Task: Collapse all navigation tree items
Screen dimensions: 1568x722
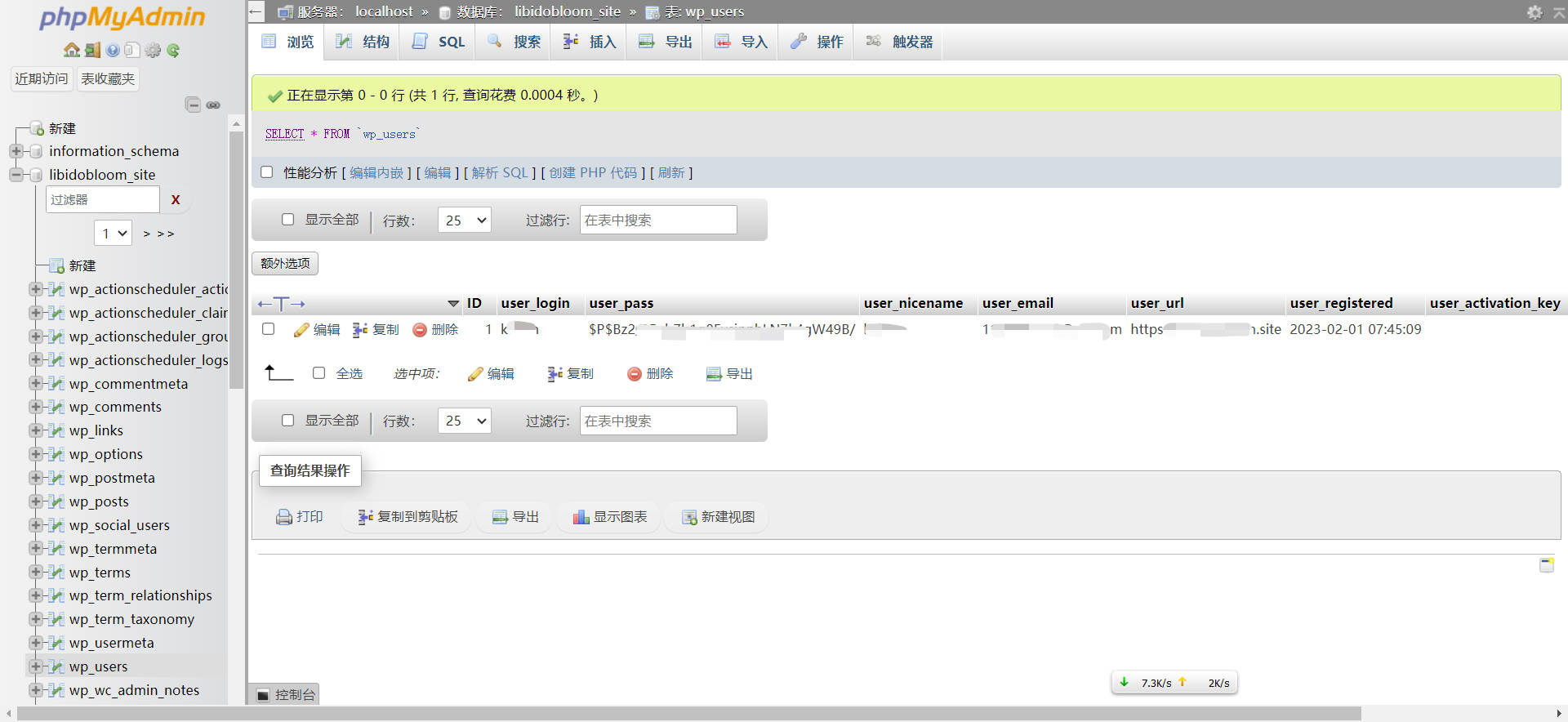Action: (193, 105)
